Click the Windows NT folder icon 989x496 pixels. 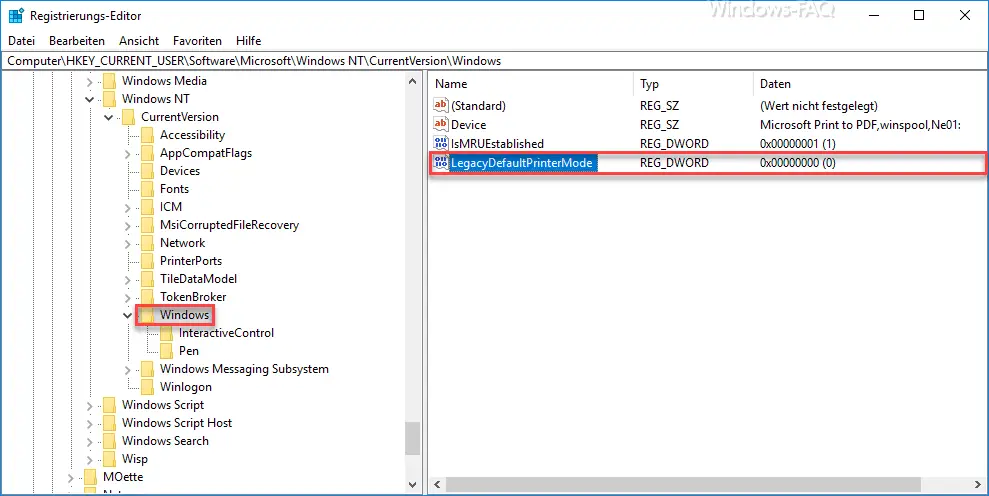pyautogui.click(x=109, y=98)
